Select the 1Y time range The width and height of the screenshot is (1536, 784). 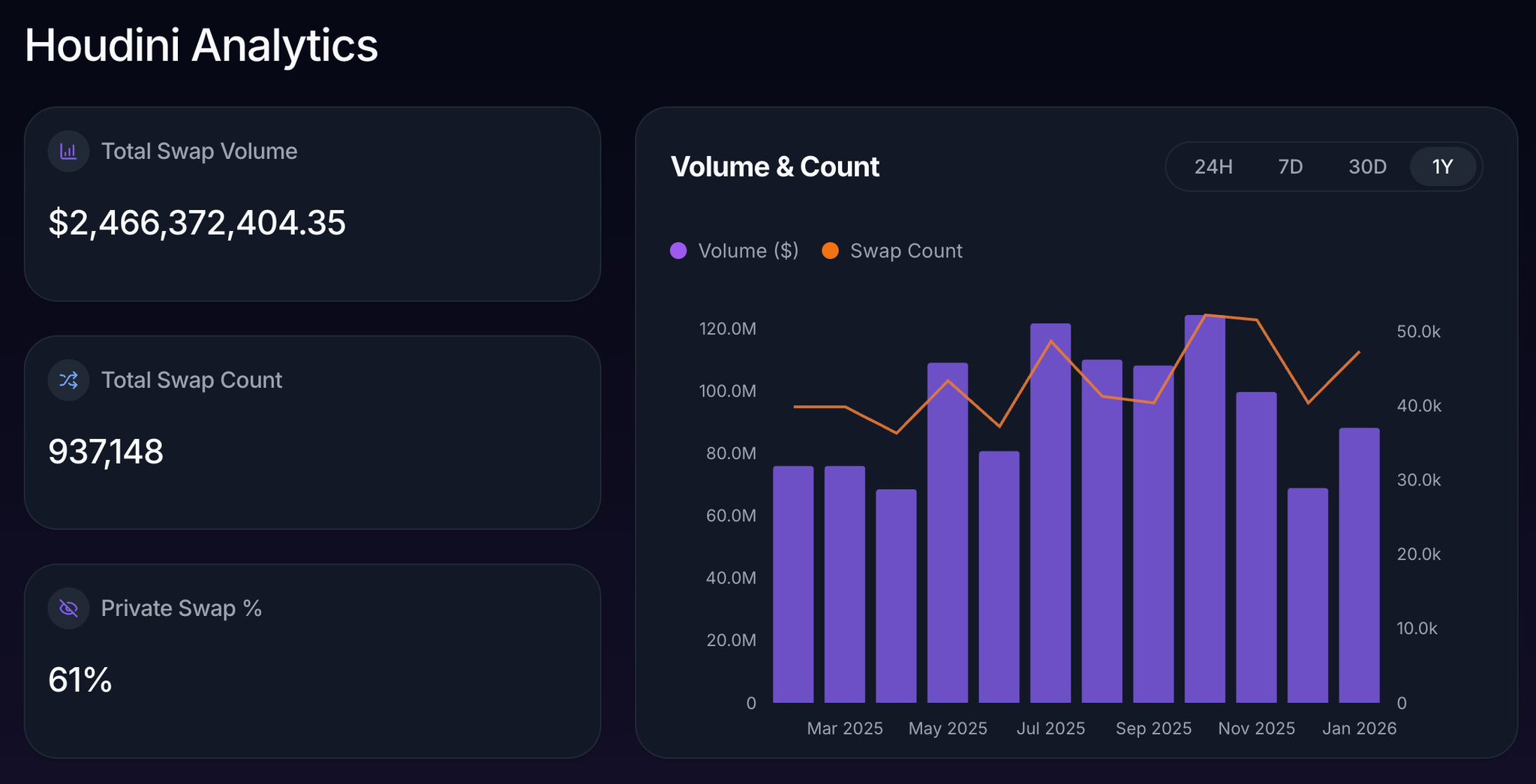(1443, 167)
